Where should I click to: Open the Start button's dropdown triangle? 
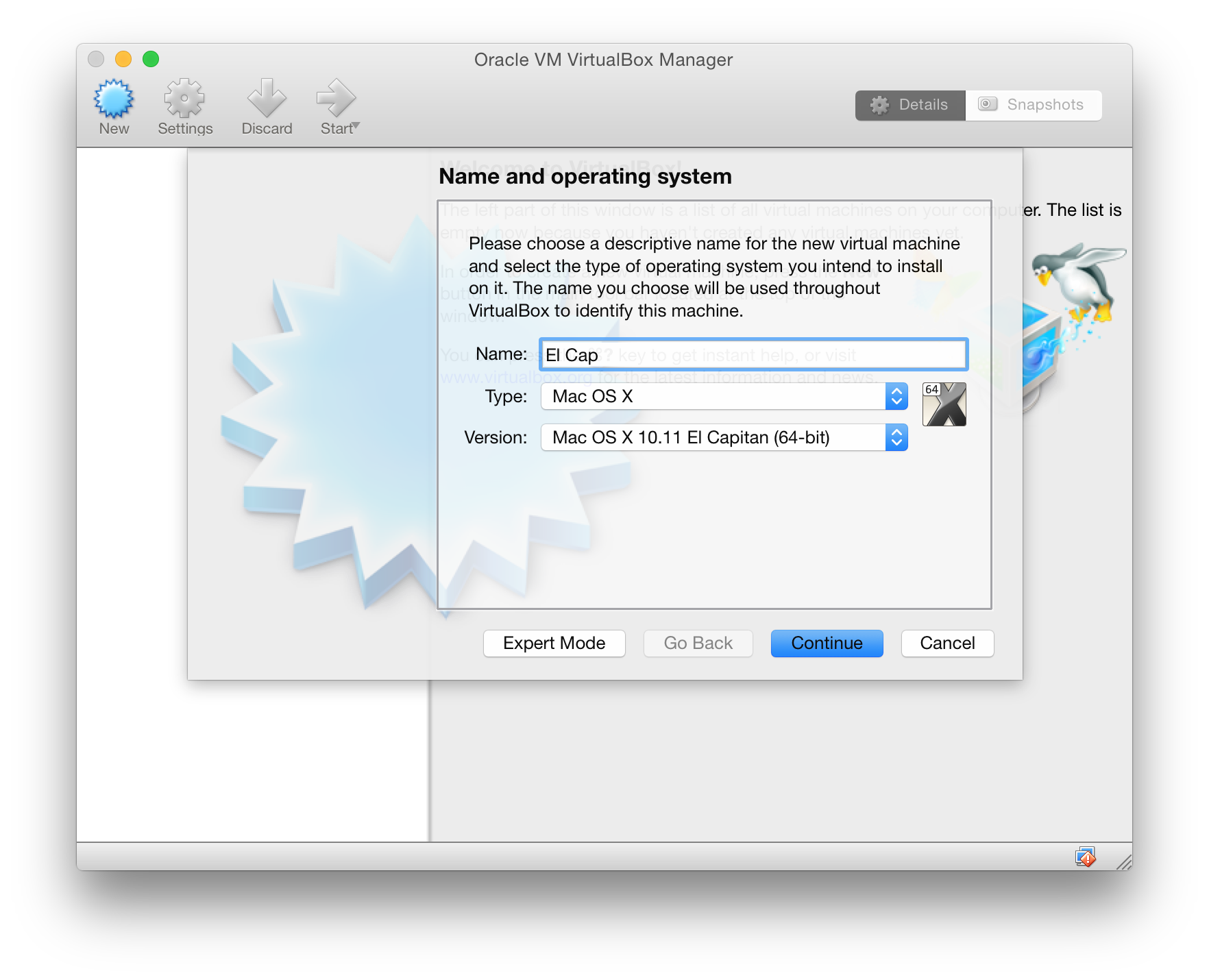(356, 125)
